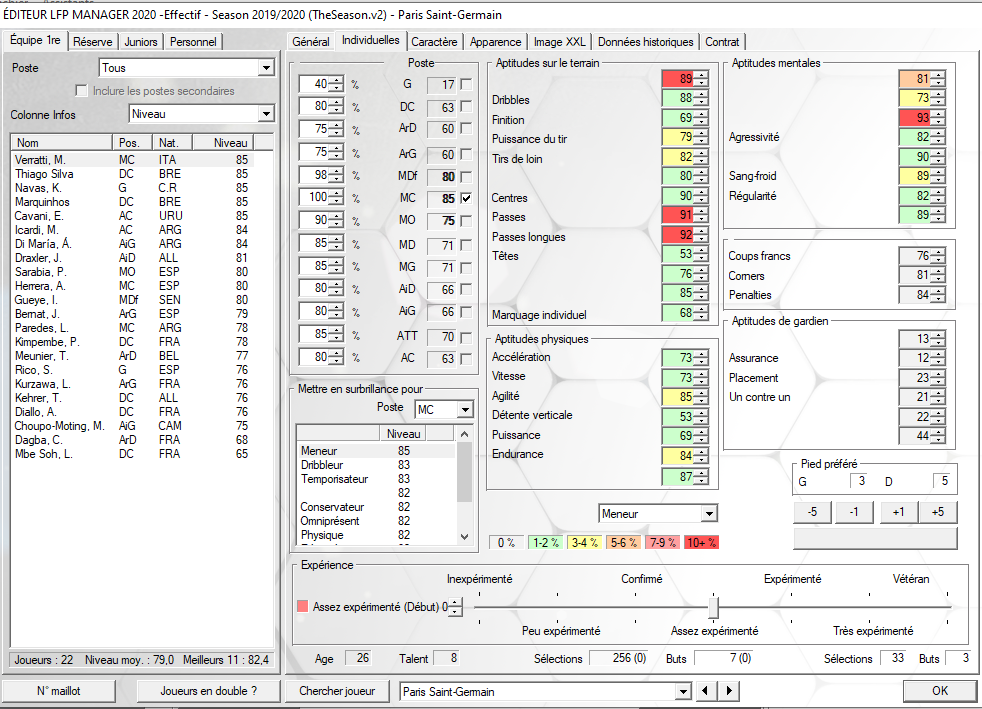982x709 pixels.
Task: Open the Image XXL tab
Action: click(x=559, y=42)
